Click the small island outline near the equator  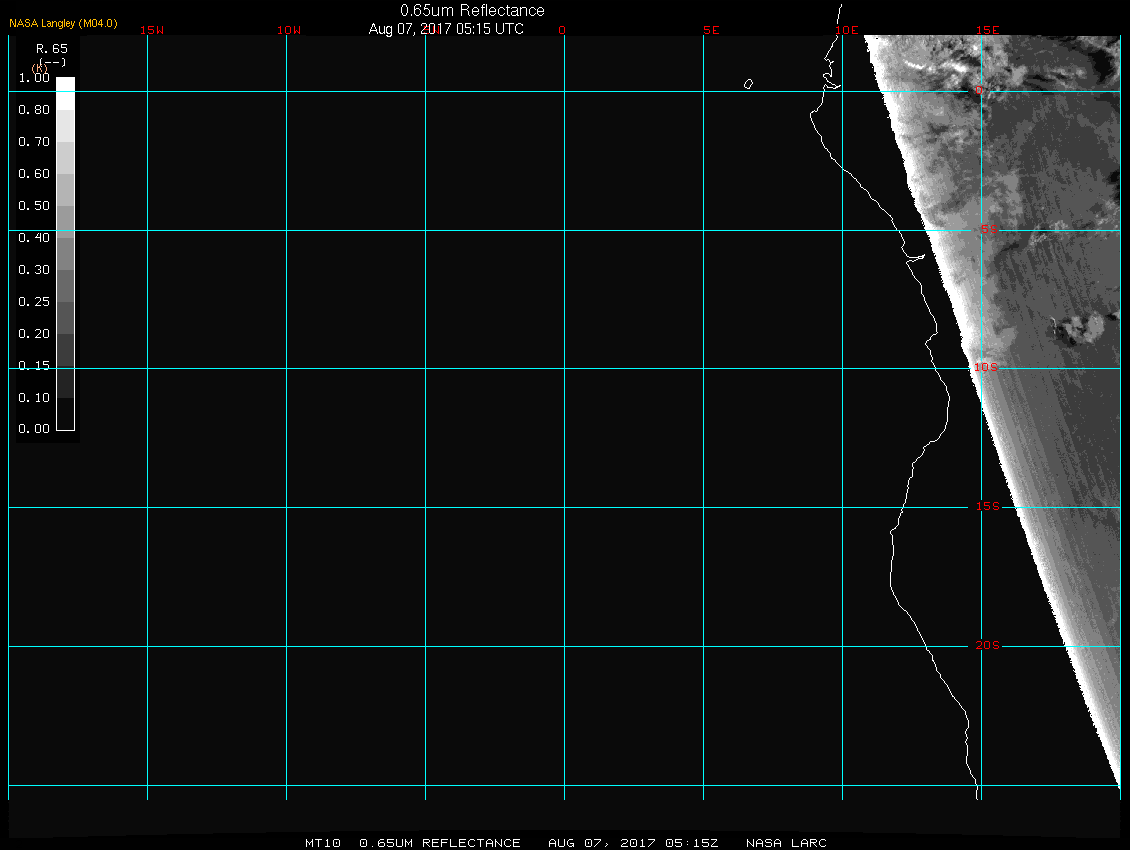[x=748, y=84]
